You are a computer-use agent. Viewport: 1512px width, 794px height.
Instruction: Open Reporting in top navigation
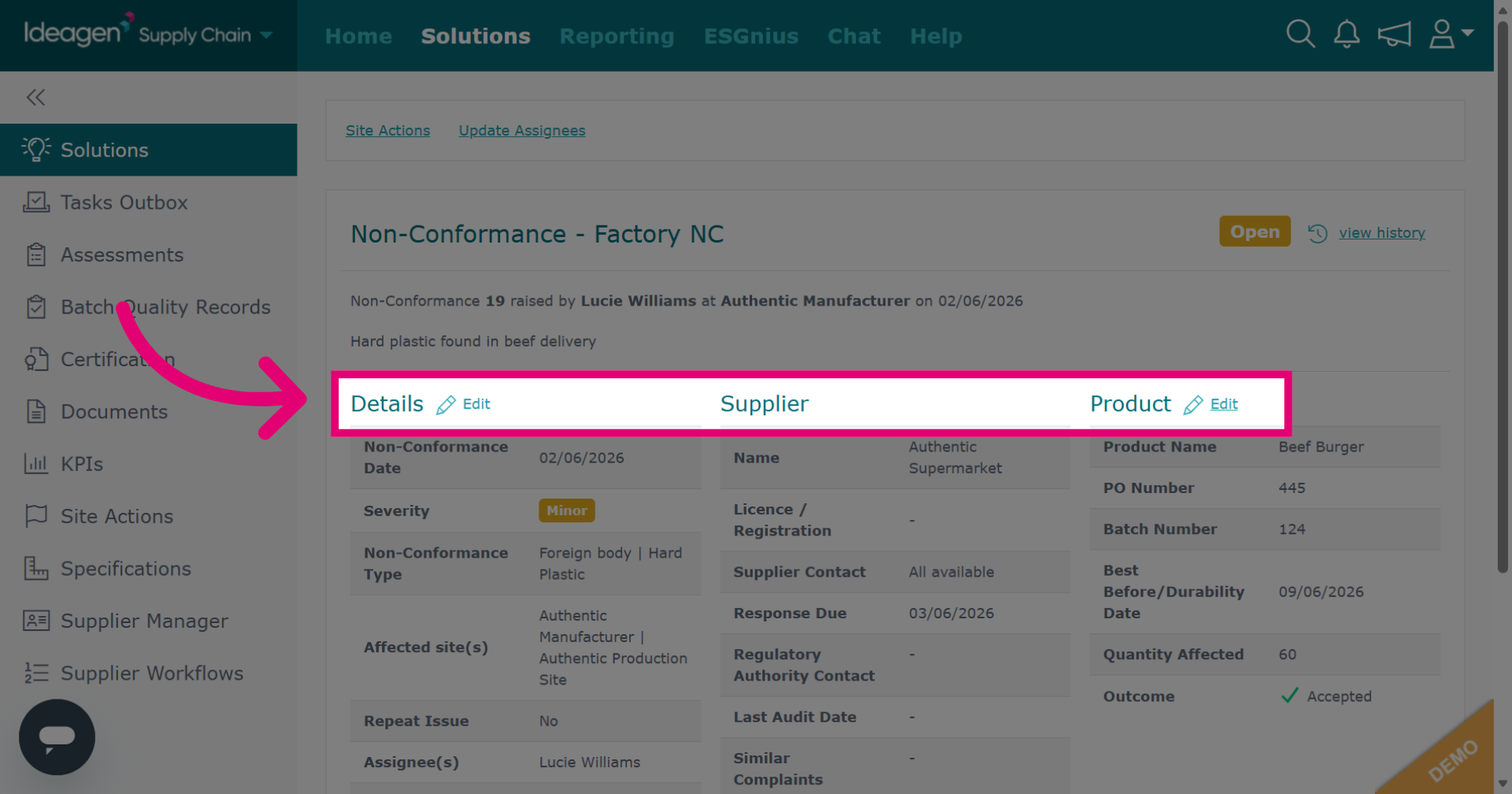(x=617, y=36)
